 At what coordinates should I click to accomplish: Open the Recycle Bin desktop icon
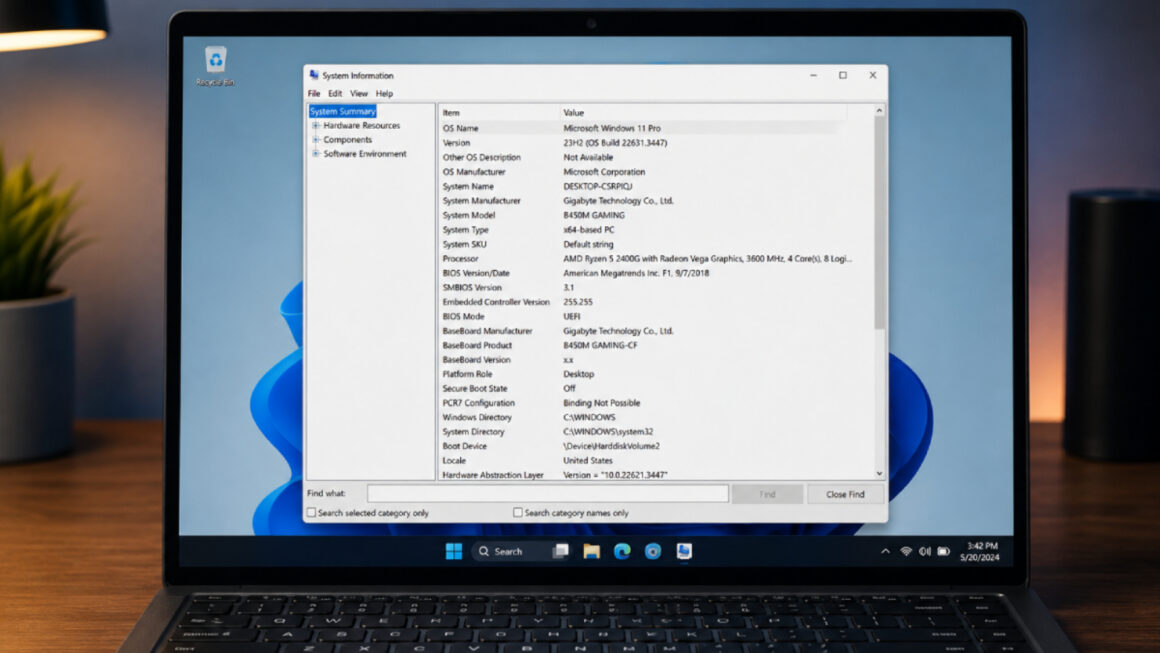point(215,67)
